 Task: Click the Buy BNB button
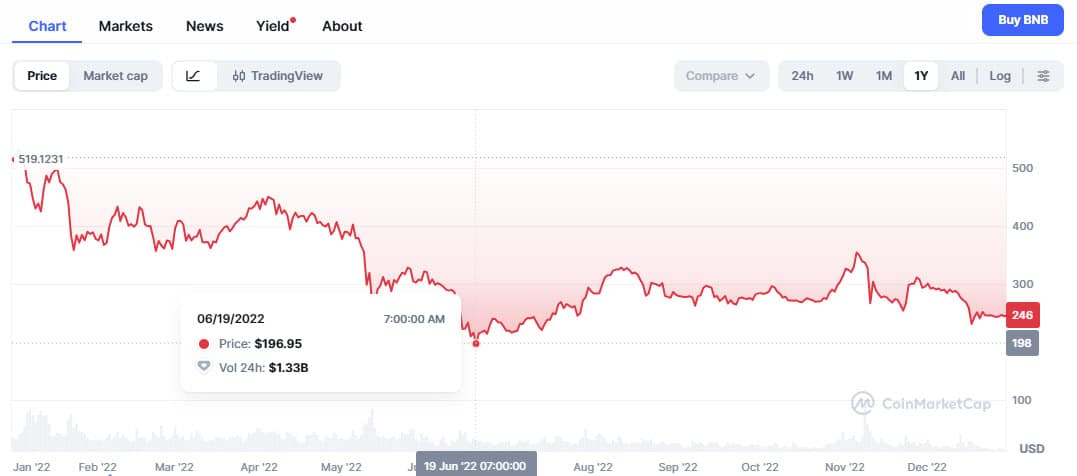[1022, 20]
